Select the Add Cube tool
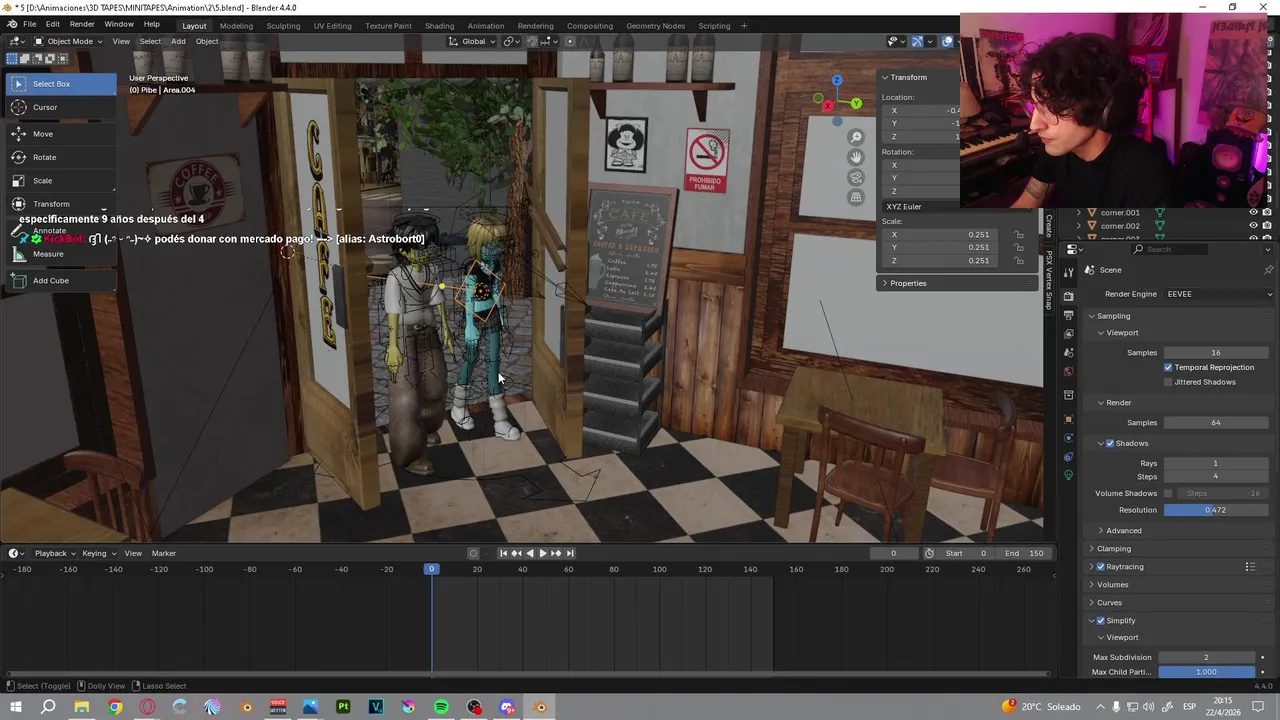Image resolution: width=1280 pixels, height=720 pixels. click(x=61, y=281)
